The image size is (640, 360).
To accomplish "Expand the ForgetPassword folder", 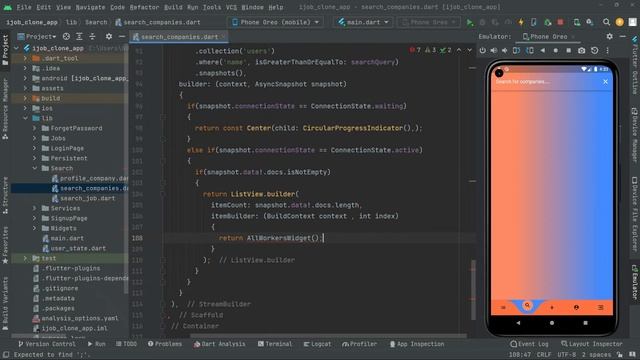I will point(35,128).
